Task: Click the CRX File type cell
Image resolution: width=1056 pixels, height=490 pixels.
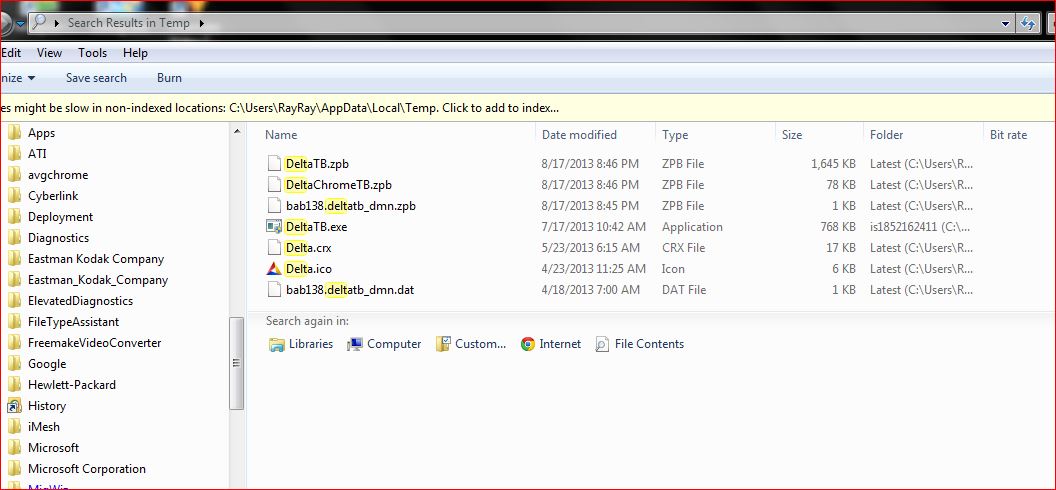Action: point(684,248)
